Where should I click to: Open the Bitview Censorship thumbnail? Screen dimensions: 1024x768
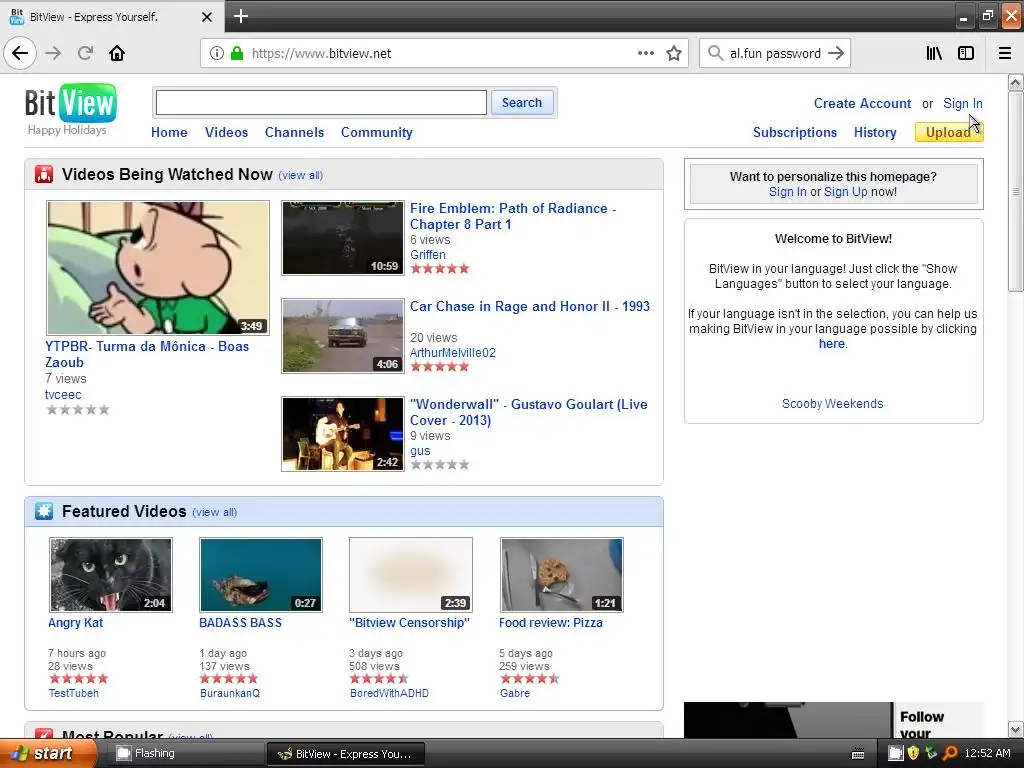411,575
